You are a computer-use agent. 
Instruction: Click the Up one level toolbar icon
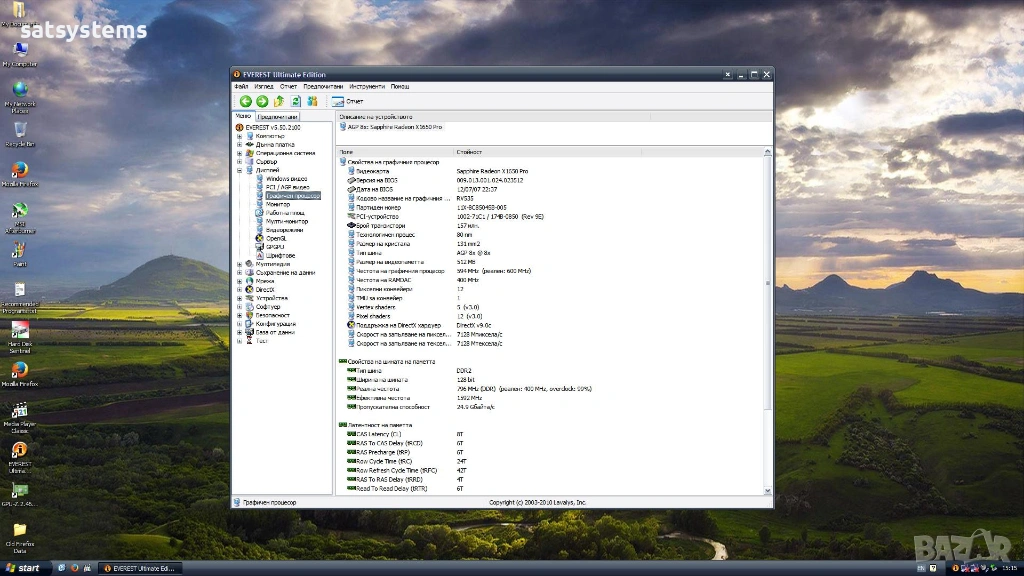(279, 101)
